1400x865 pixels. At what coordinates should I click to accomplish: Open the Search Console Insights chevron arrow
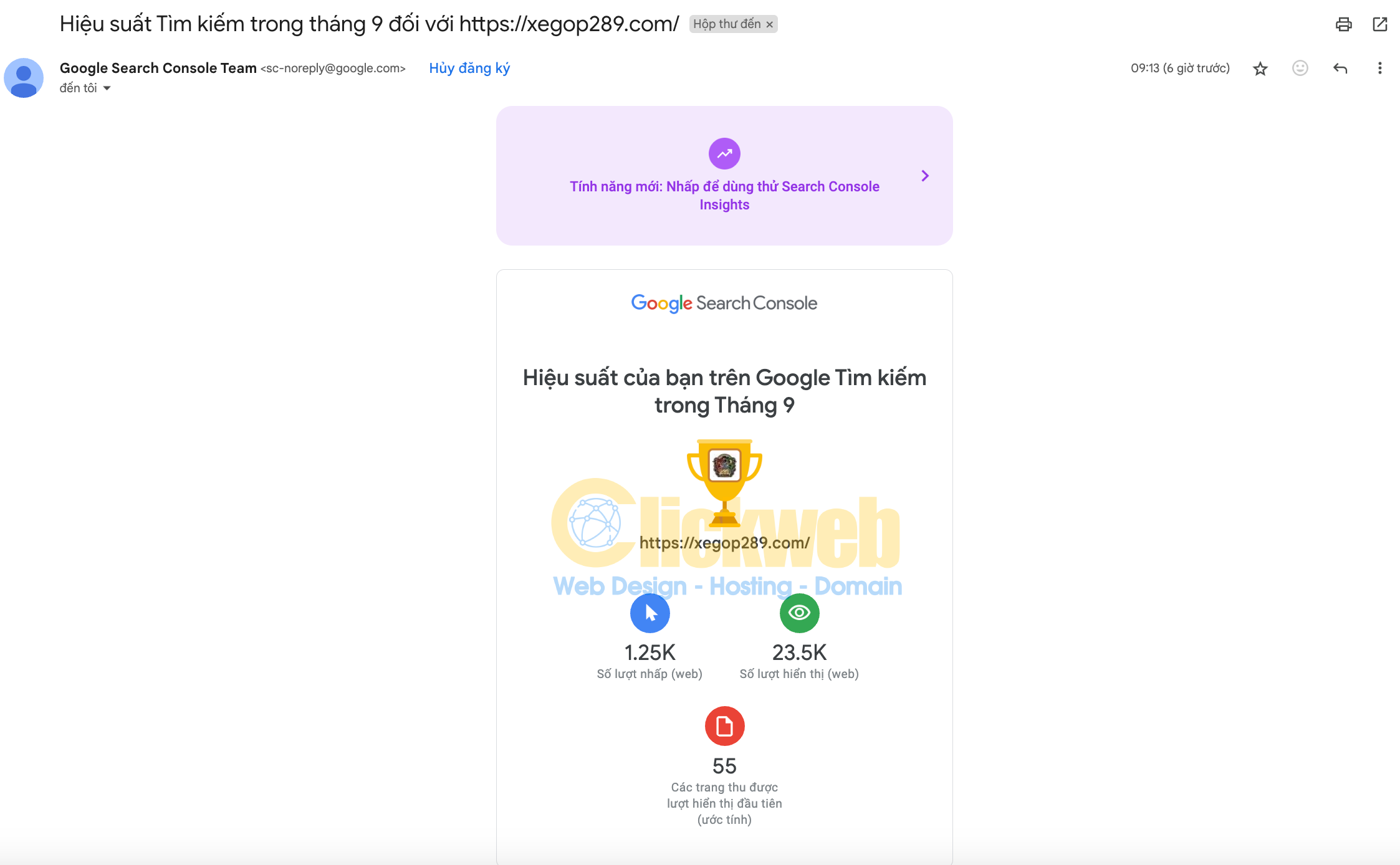[925, 176]
